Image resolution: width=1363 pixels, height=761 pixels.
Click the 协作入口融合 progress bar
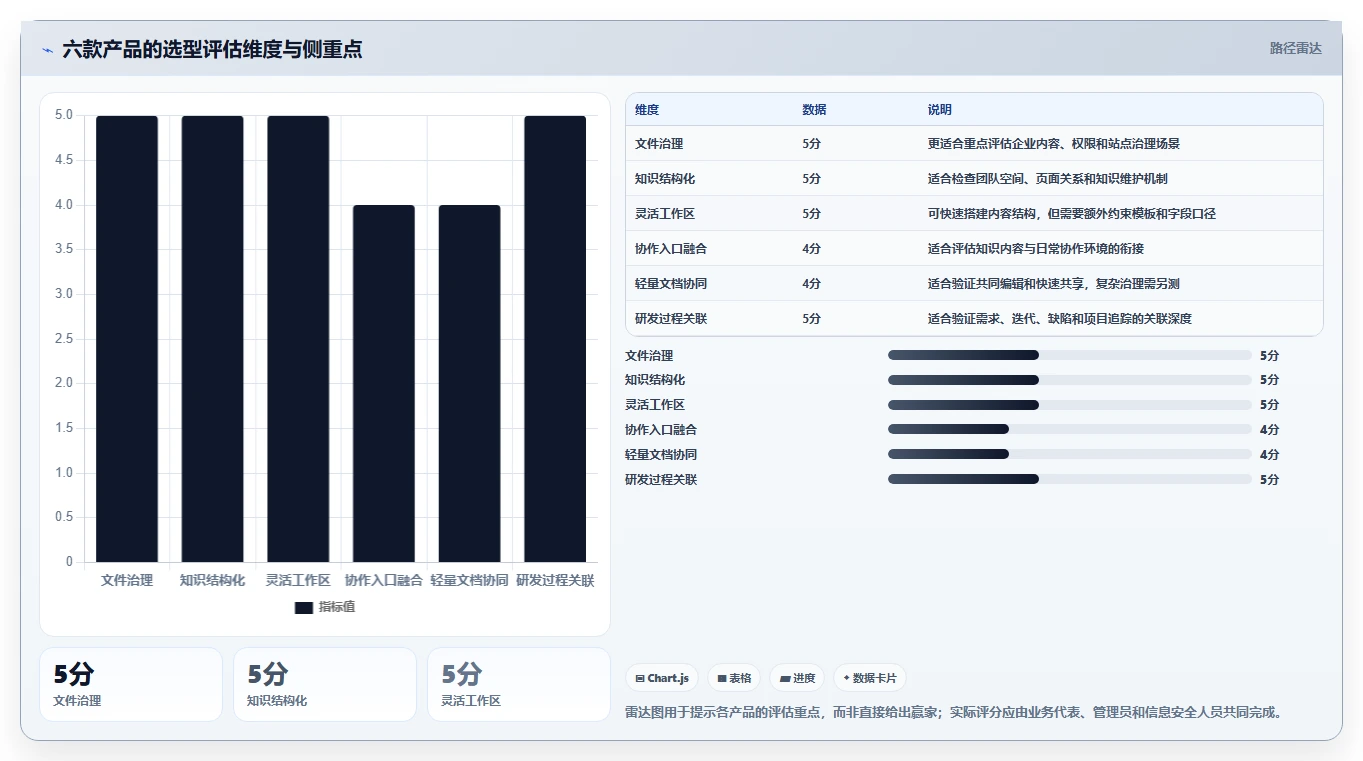point(1070,429)
